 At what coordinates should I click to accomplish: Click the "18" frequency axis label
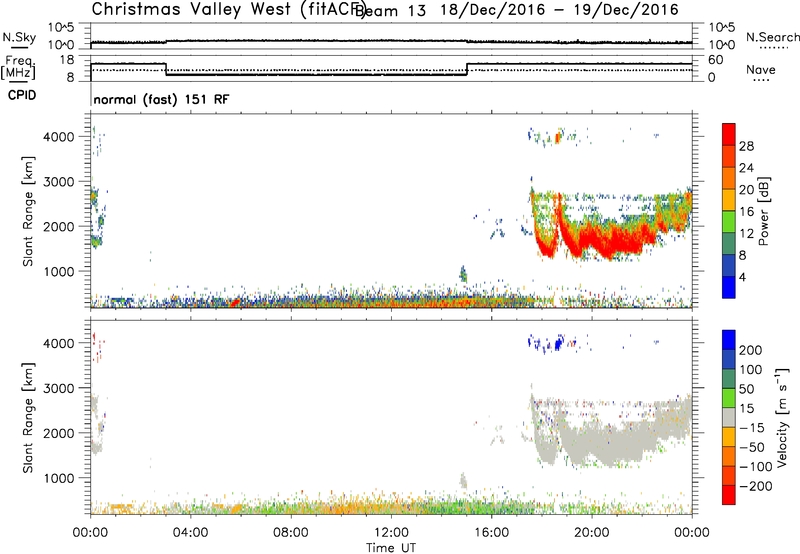click(x=67, y=60)
